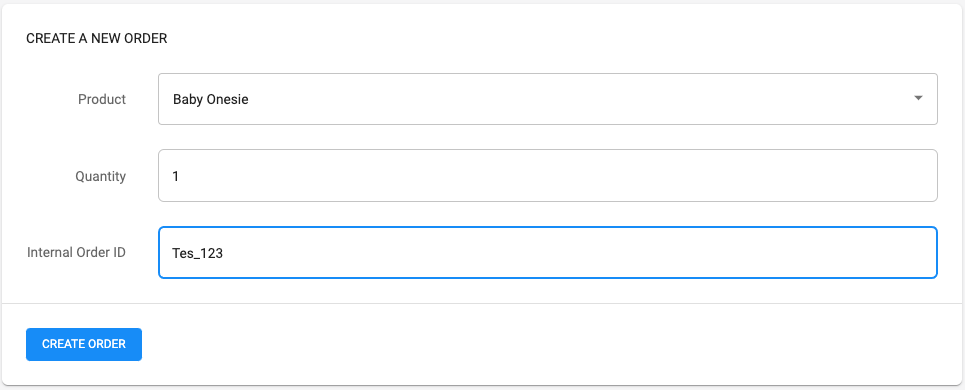Click the Create a New Order heading
This screenshot has width=965, height=390.
click(97, 39)
